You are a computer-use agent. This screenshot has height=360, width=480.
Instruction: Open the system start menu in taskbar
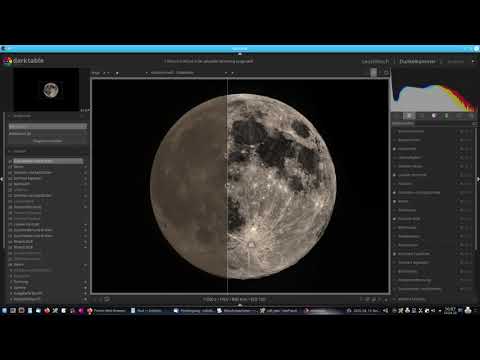pos(4,311)
